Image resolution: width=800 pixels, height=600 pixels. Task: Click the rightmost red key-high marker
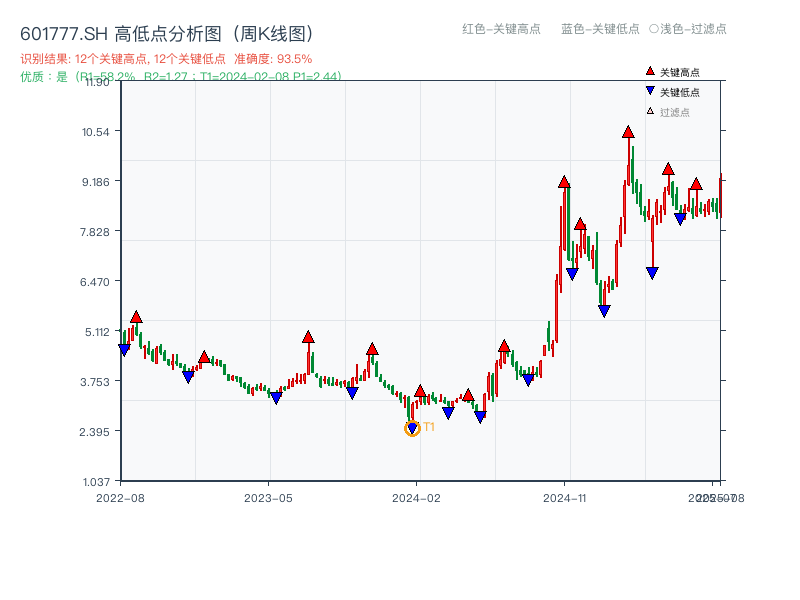[696, 184]
